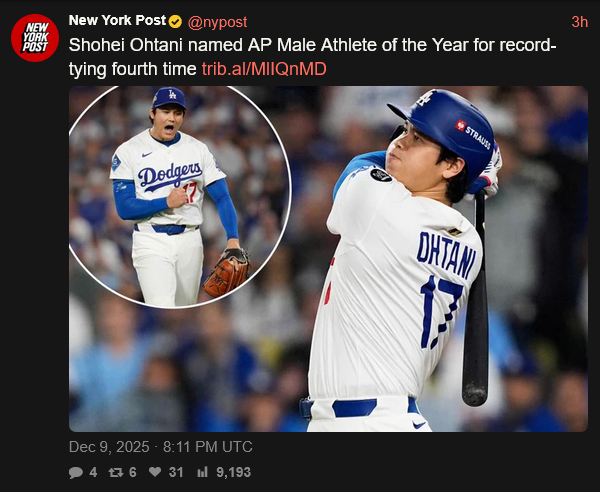Click the retweet count 6

133,472
